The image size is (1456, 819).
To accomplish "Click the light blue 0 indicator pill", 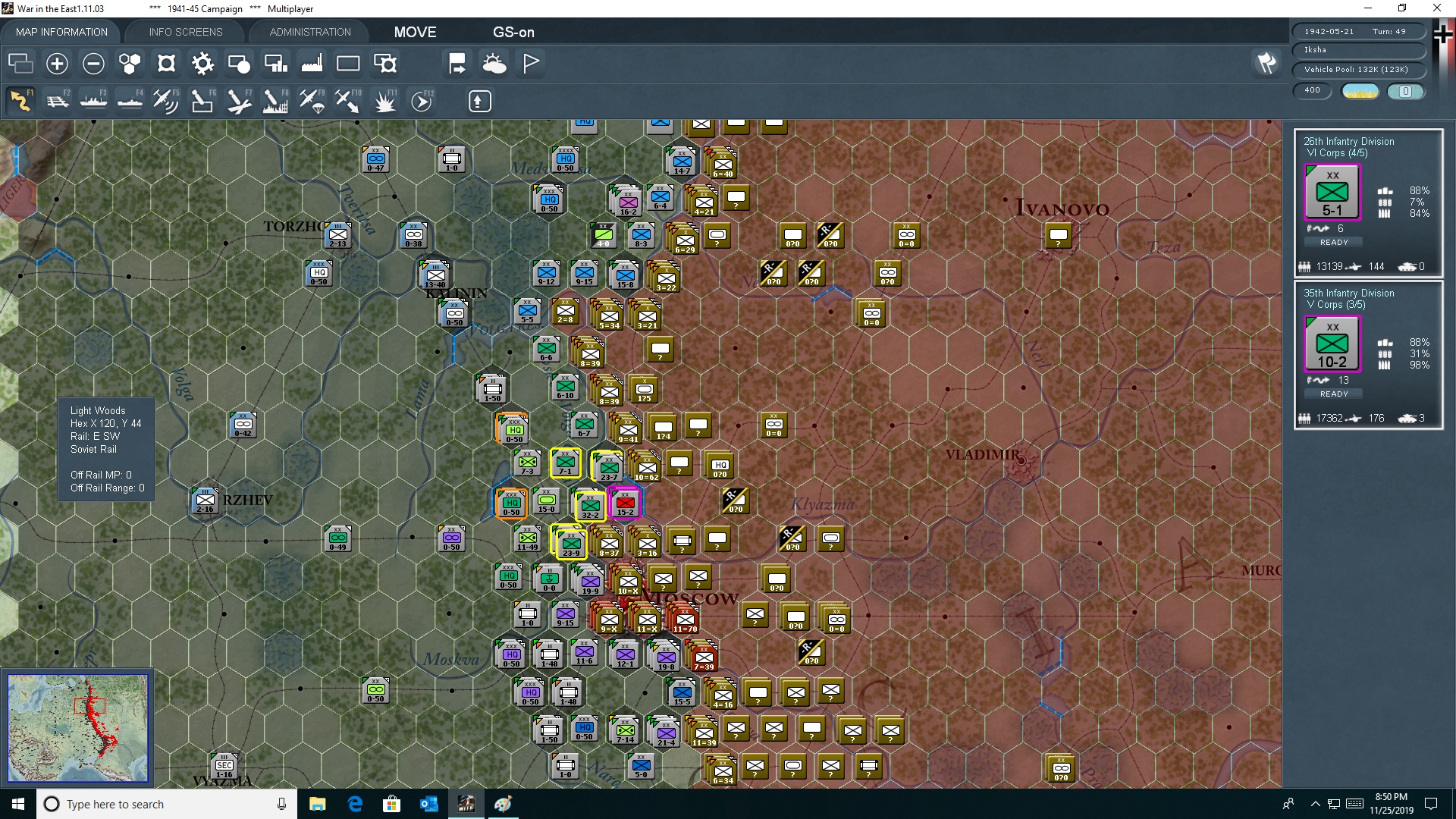I will tap(1405, 91).
